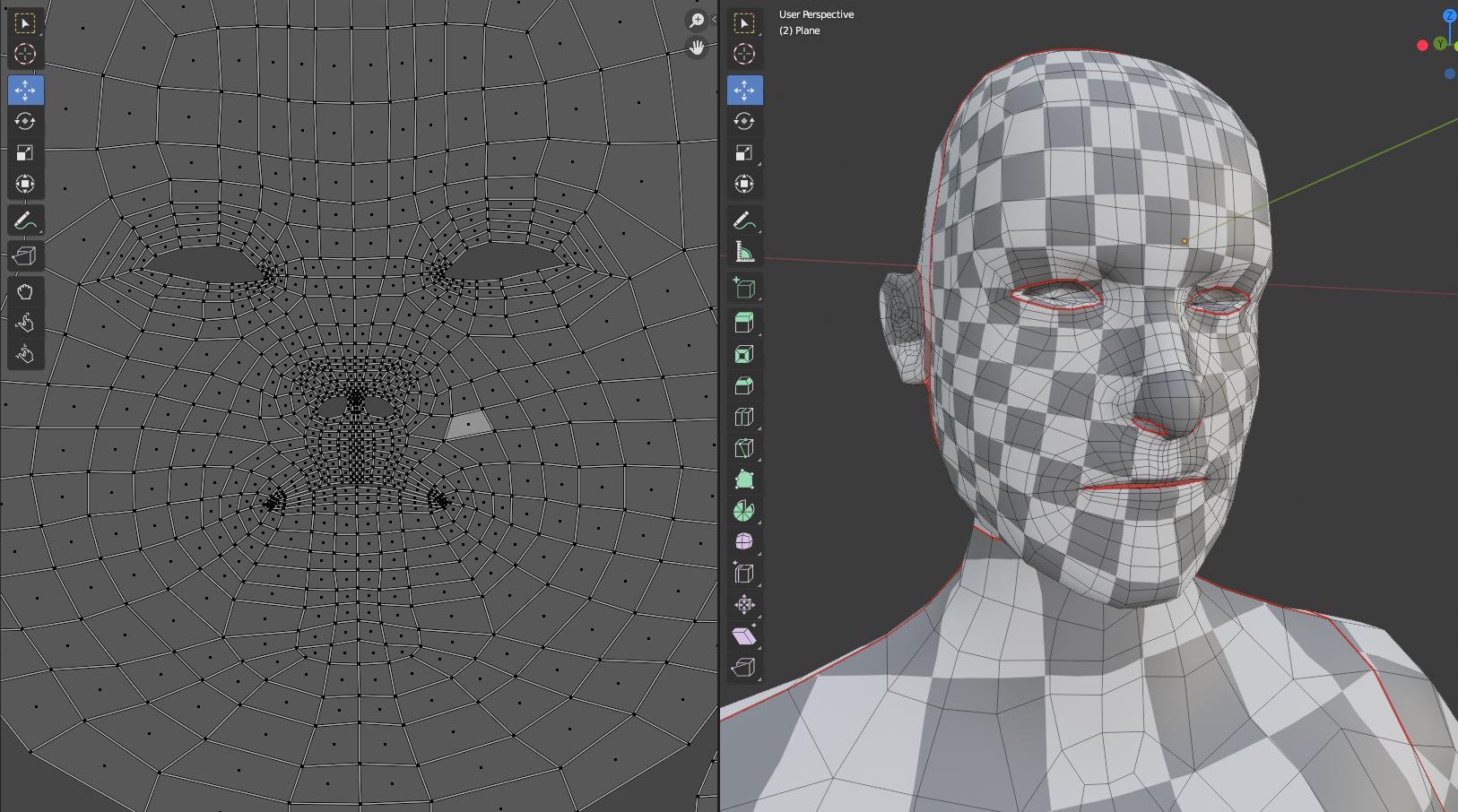This screenshot has width=1458, height=812.
Task: Select the Scale tool in UV editor
Action: [25, 152]
